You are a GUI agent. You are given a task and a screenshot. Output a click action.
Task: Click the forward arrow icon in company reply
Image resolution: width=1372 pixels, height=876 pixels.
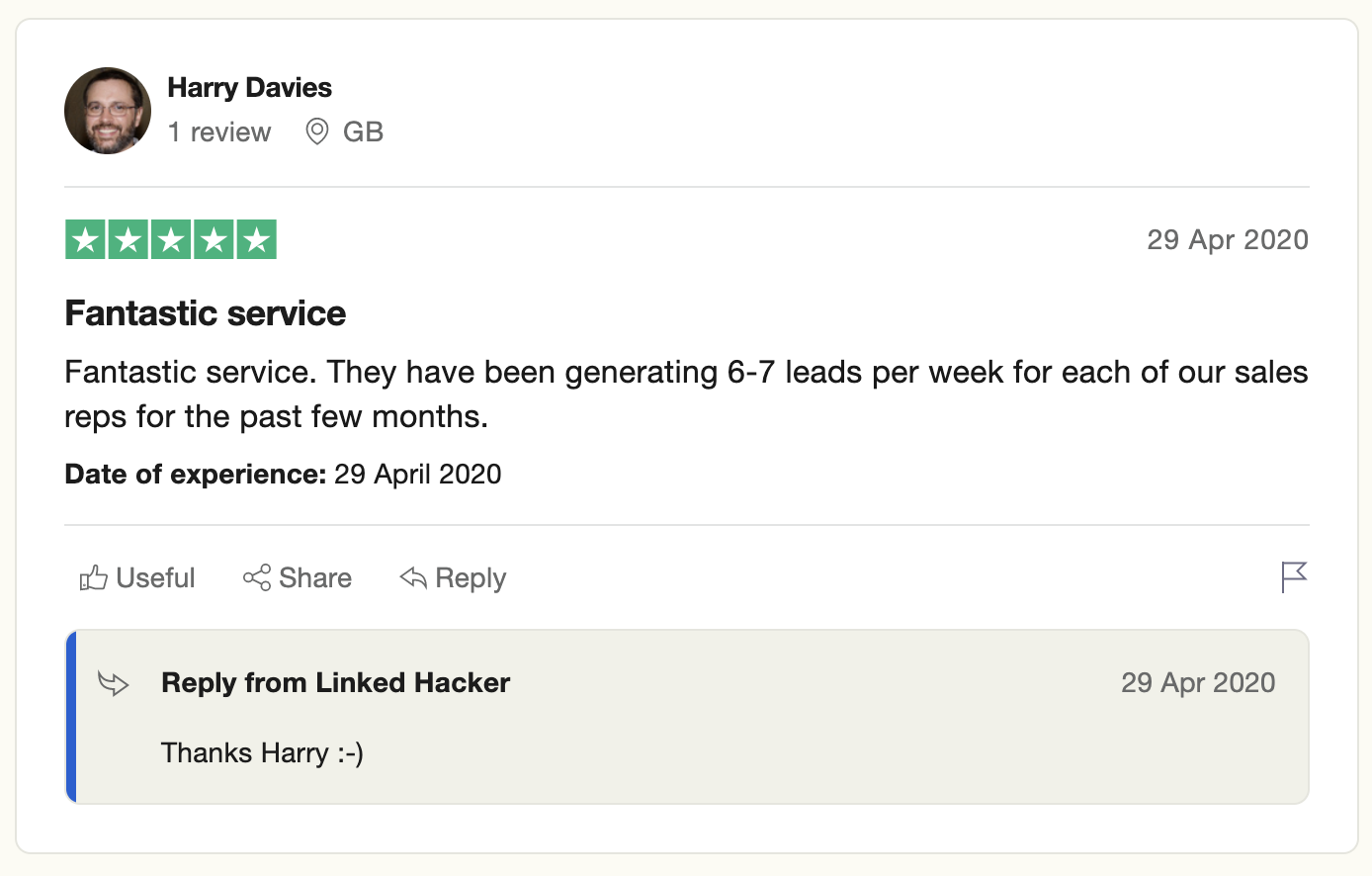click(x=114, y=683)
